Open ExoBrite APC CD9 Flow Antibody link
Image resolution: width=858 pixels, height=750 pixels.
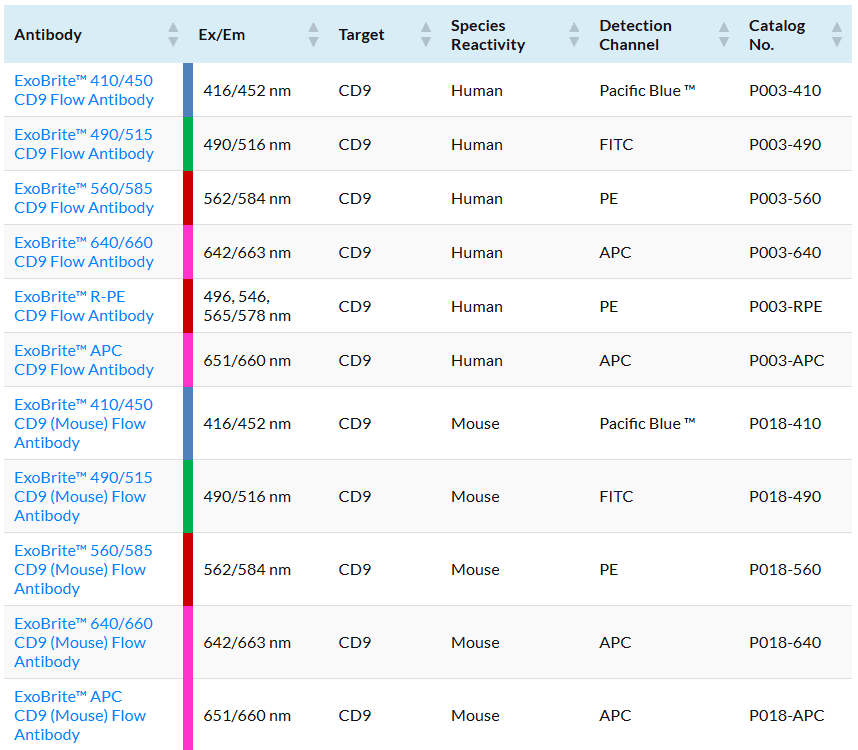coord(84,361)
